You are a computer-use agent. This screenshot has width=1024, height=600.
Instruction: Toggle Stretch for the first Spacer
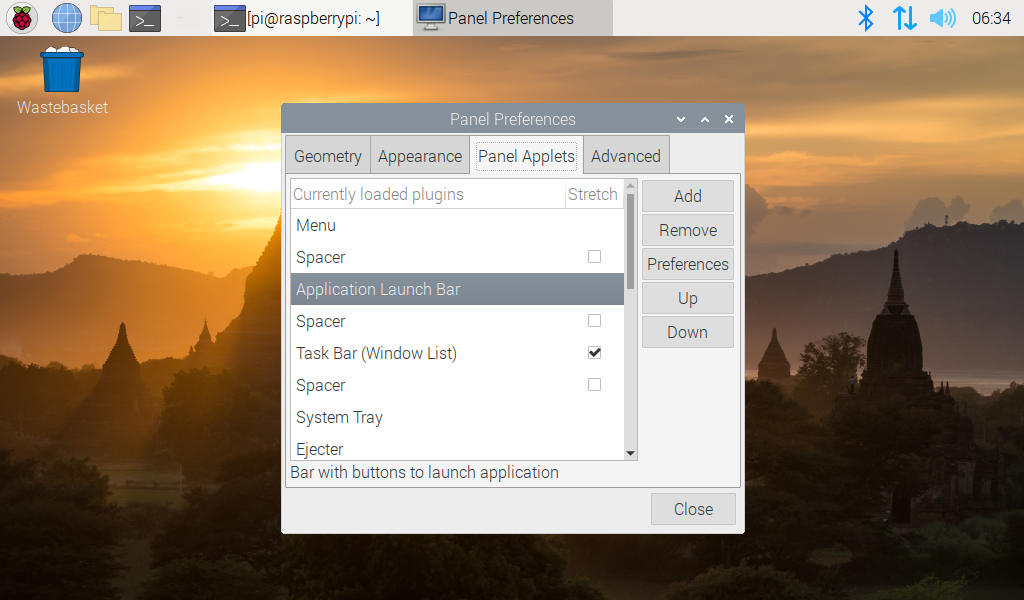[594, 257]
